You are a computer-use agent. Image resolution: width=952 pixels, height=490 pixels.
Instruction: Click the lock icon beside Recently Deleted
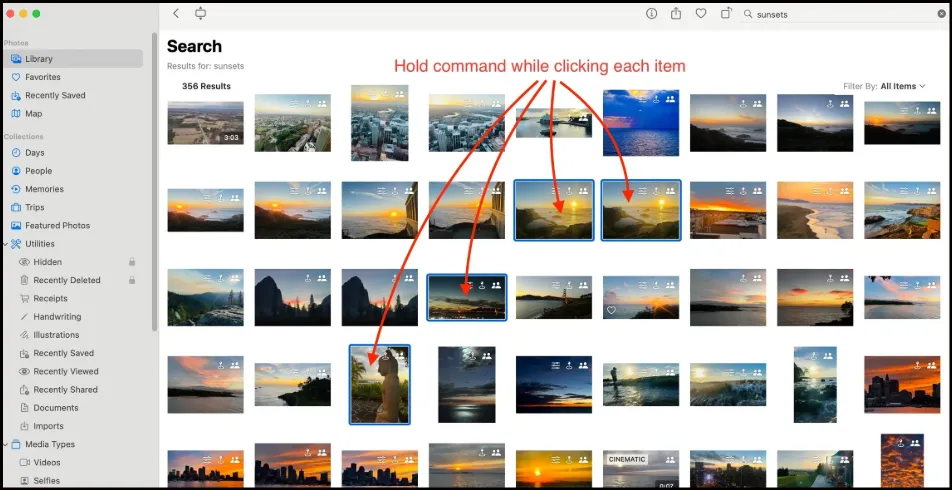coord(132,280)
